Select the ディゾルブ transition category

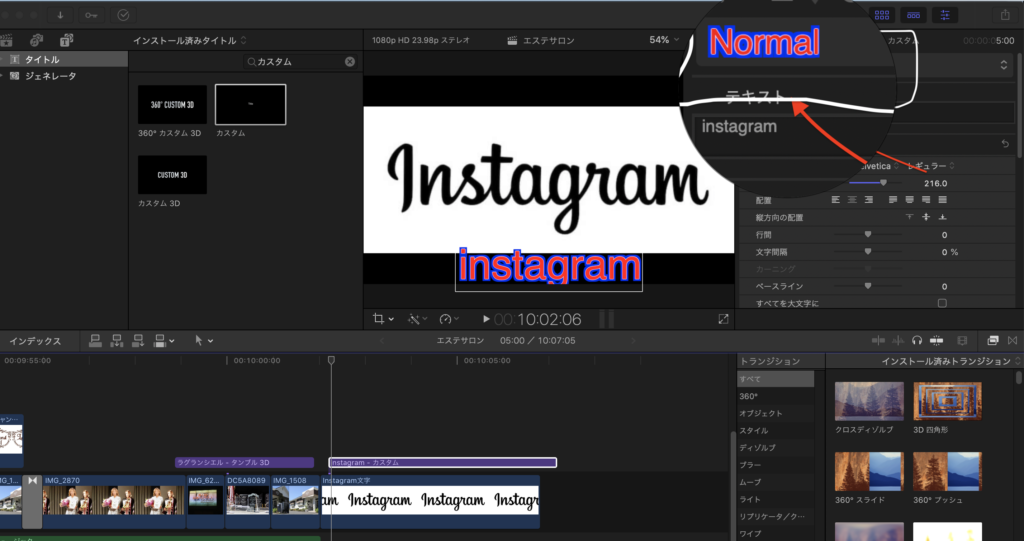pyautogui.click(x=776, y=448)
